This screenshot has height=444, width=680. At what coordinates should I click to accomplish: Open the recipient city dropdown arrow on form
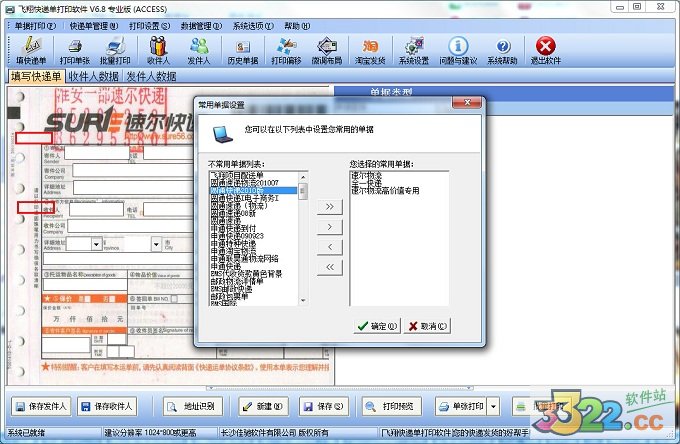point(156,245)
